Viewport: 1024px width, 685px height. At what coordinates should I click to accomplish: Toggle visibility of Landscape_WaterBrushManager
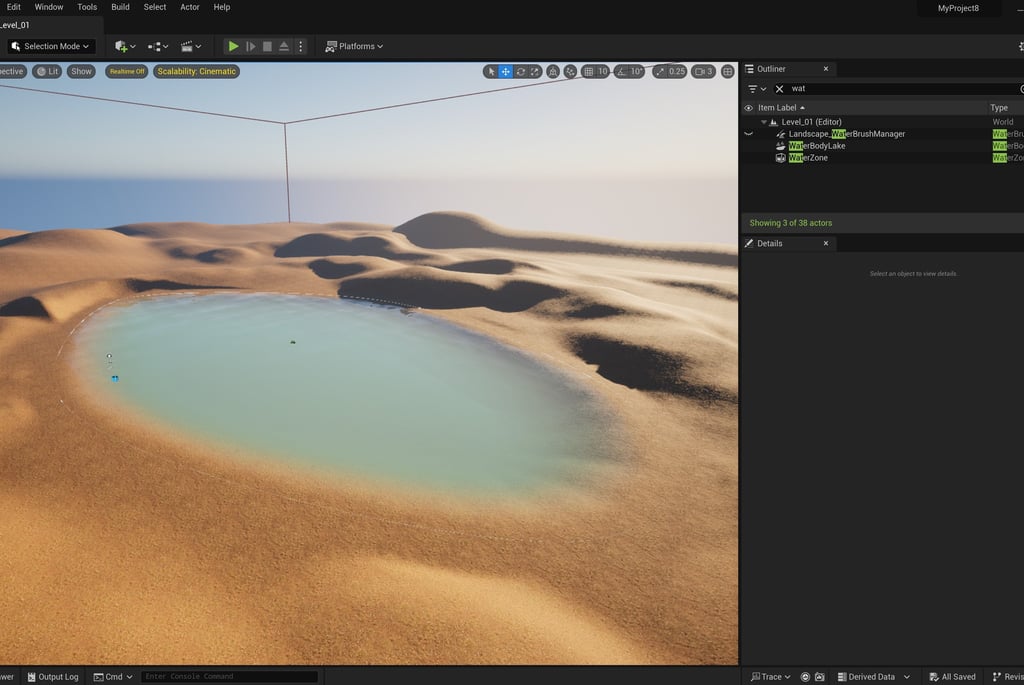tap(748, 134)
